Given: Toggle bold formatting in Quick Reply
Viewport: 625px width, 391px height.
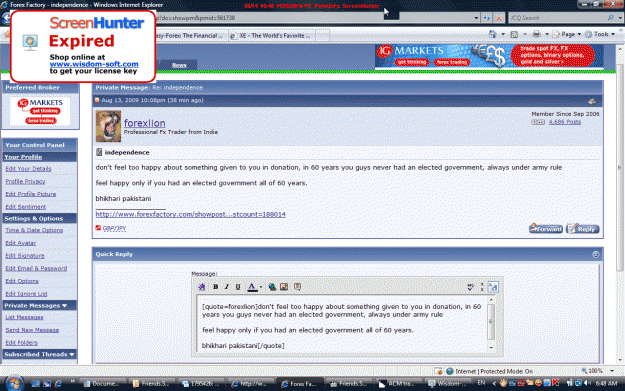Looking at the screenshot, I should tap(215, 287).
